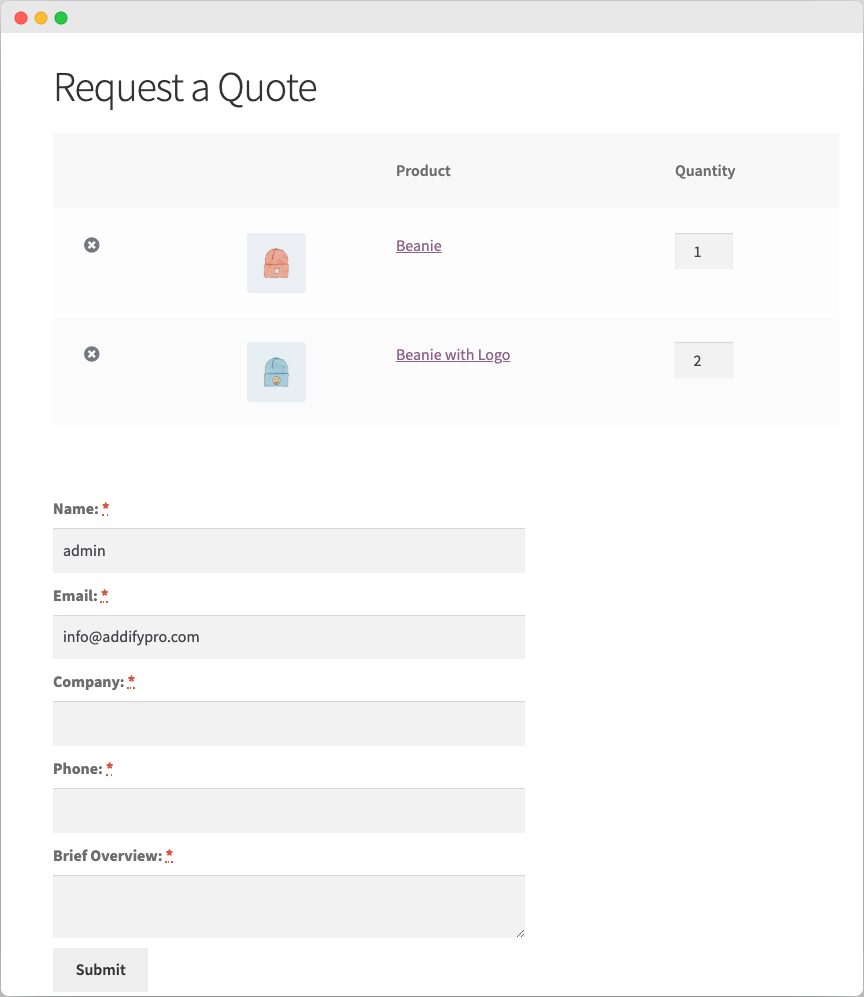Click the empty Phone input field
864x997 pixels.
[x=288, y=810]
